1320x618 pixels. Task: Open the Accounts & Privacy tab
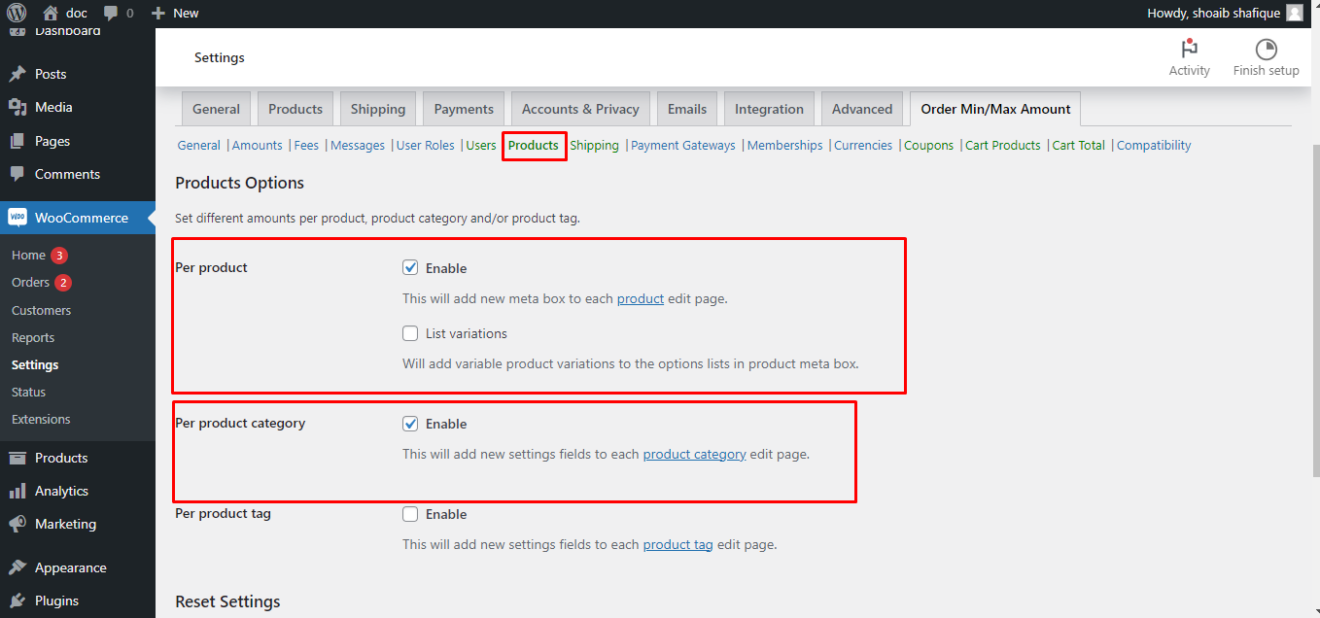pyautogui.click(x=580, y=108)
